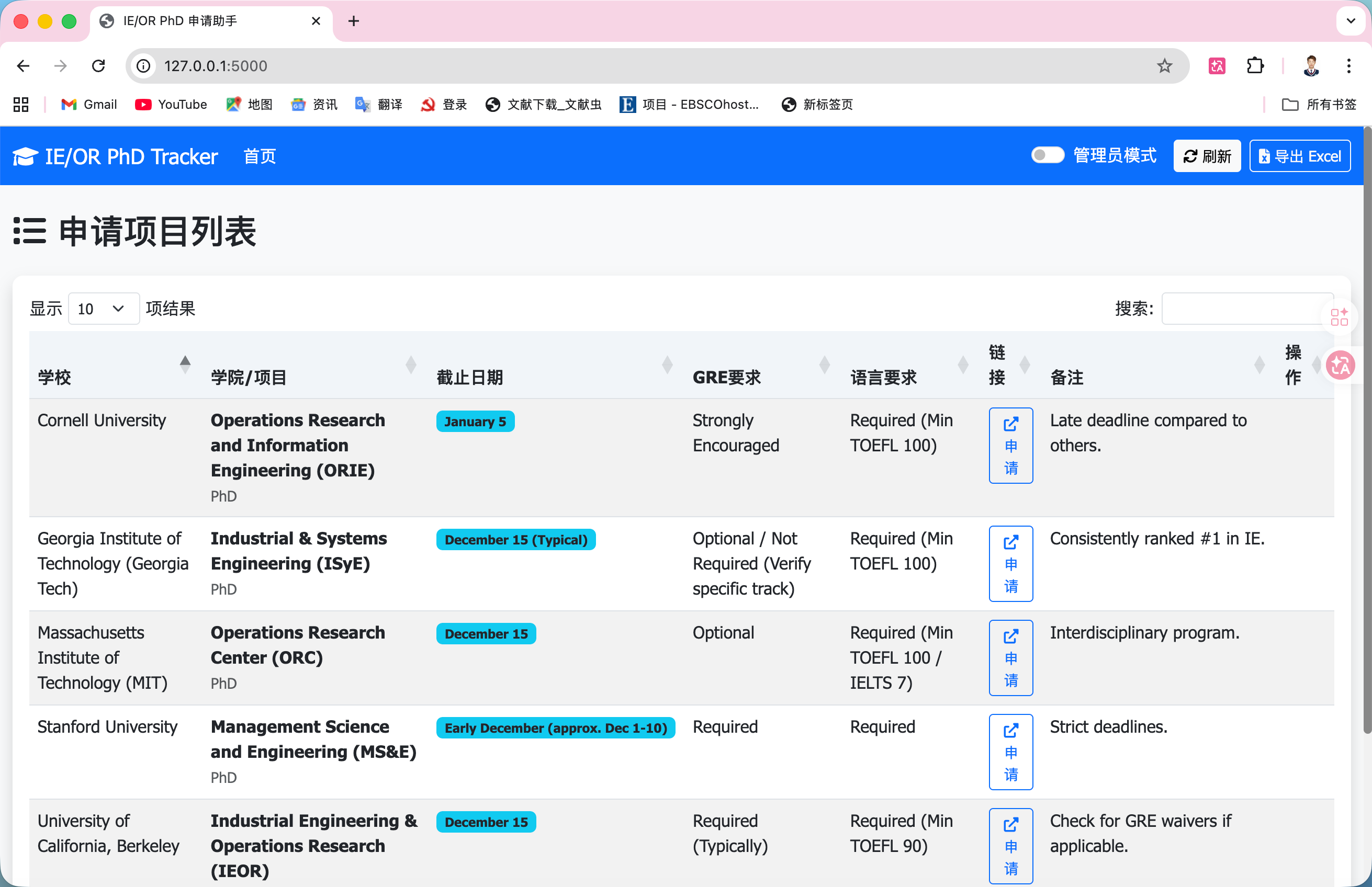Sort table by 截止日期 column arrows
Screen dimensions: 1372x887
tap(667, 365)
